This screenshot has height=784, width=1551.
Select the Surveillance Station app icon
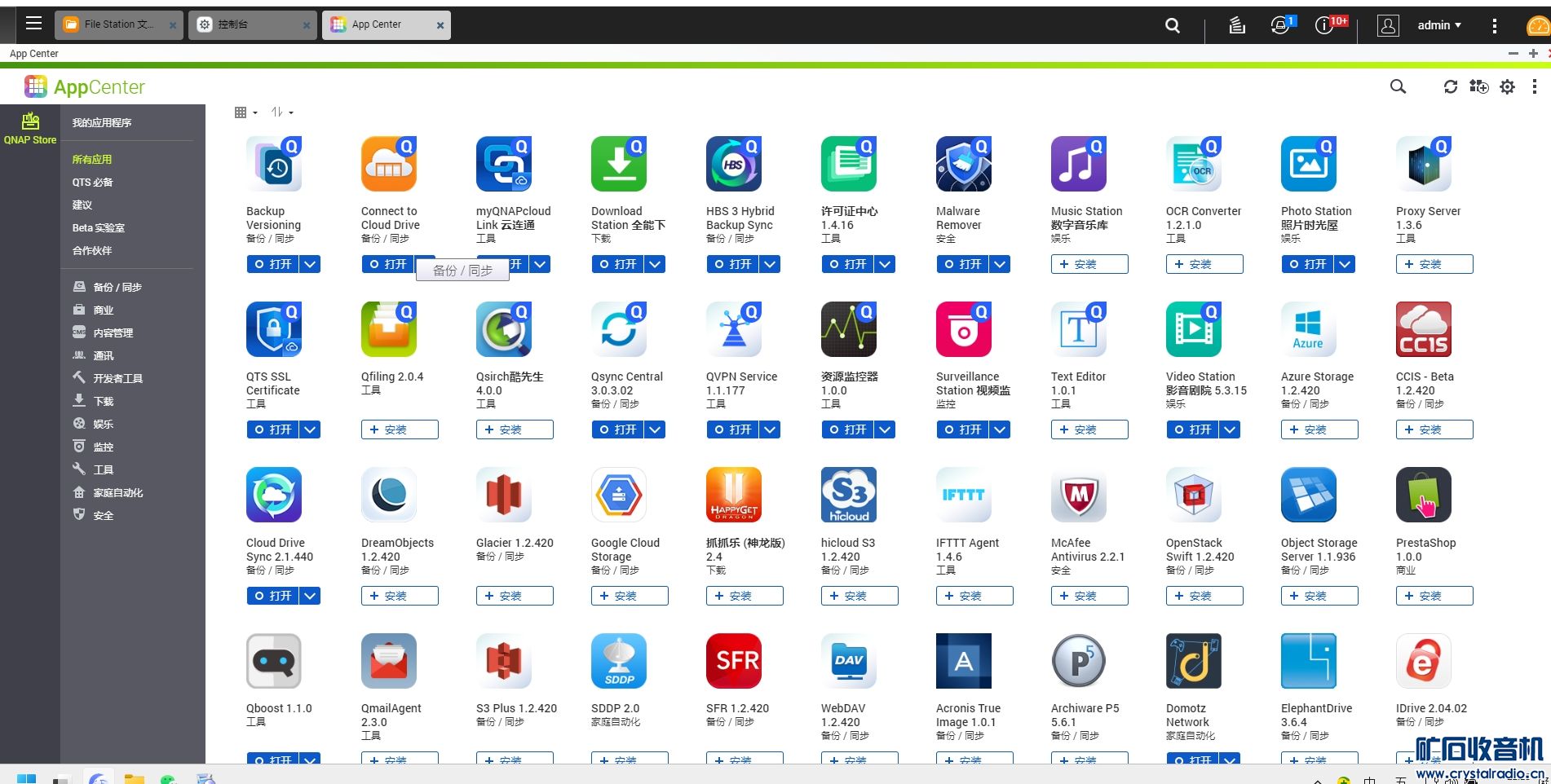[964, 329]
